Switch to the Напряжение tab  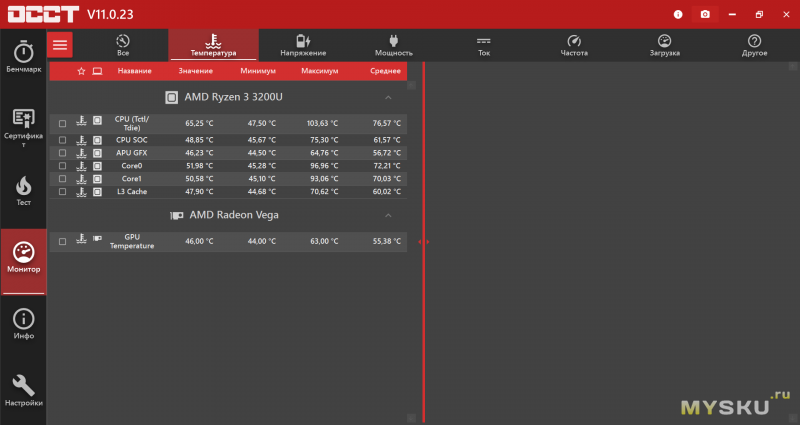point(303,45)
